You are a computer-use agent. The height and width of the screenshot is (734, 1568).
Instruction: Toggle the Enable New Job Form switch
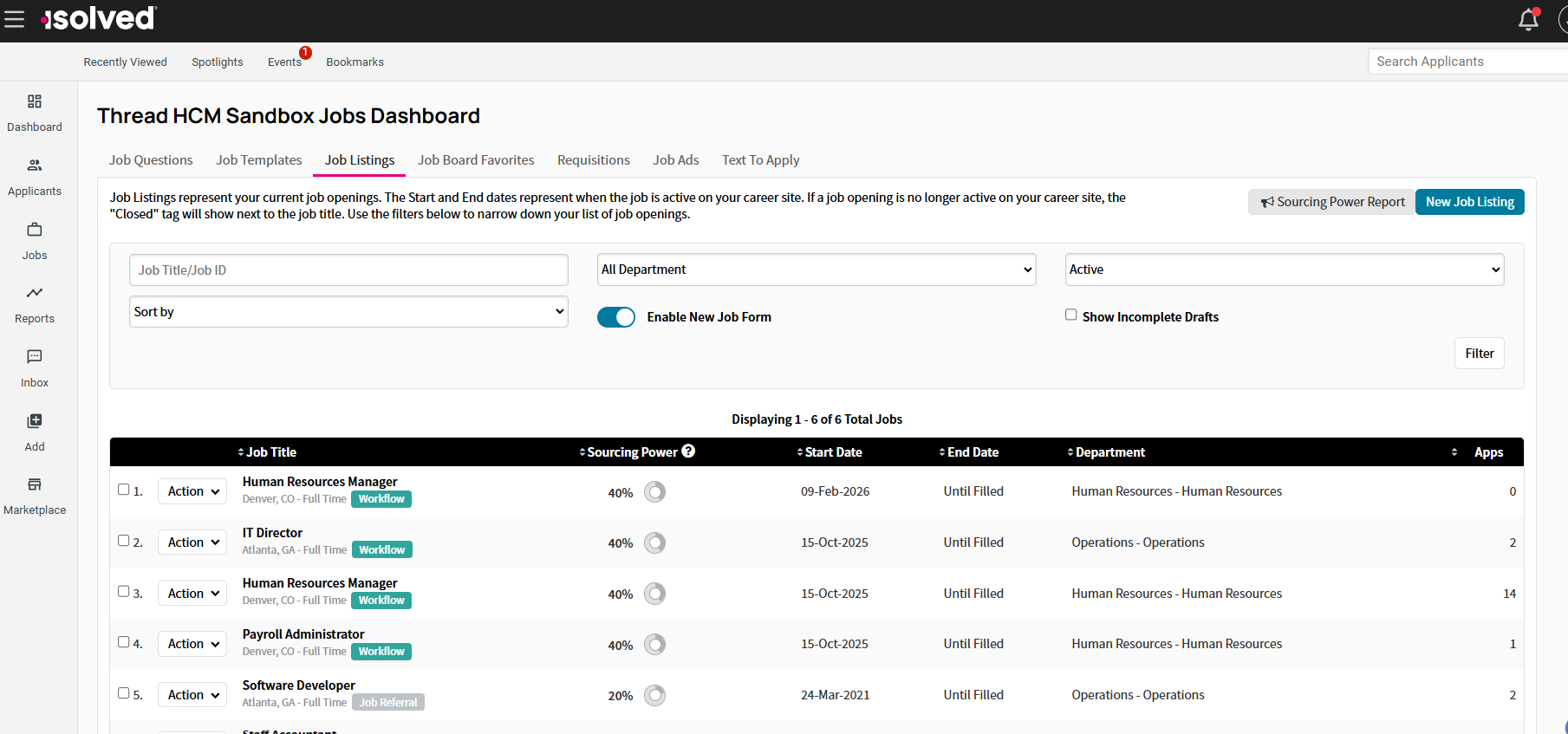point(616,317)
